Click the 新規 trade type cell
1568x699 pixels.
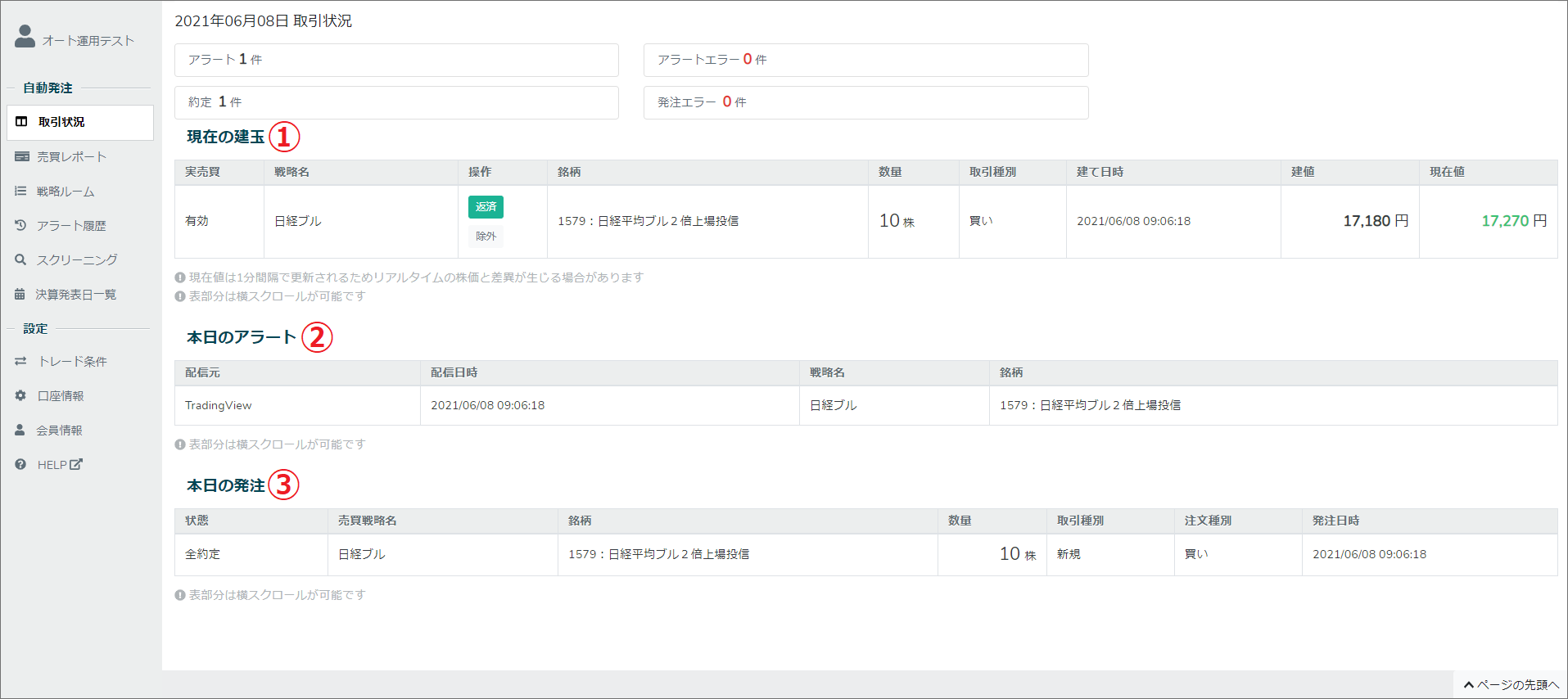tap(1110, 554)
